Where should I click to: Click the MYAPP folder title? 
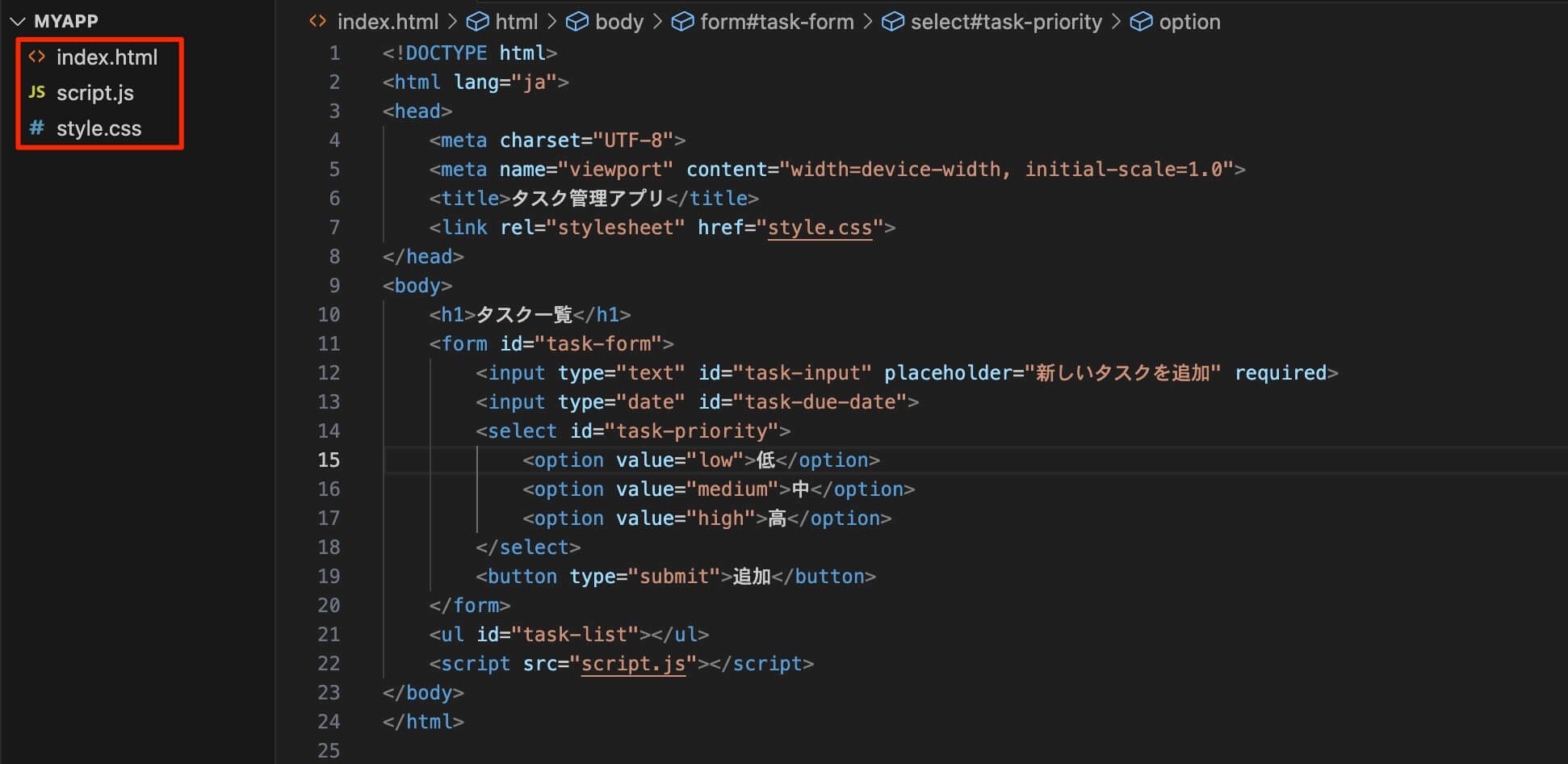(x=66, y=22)
